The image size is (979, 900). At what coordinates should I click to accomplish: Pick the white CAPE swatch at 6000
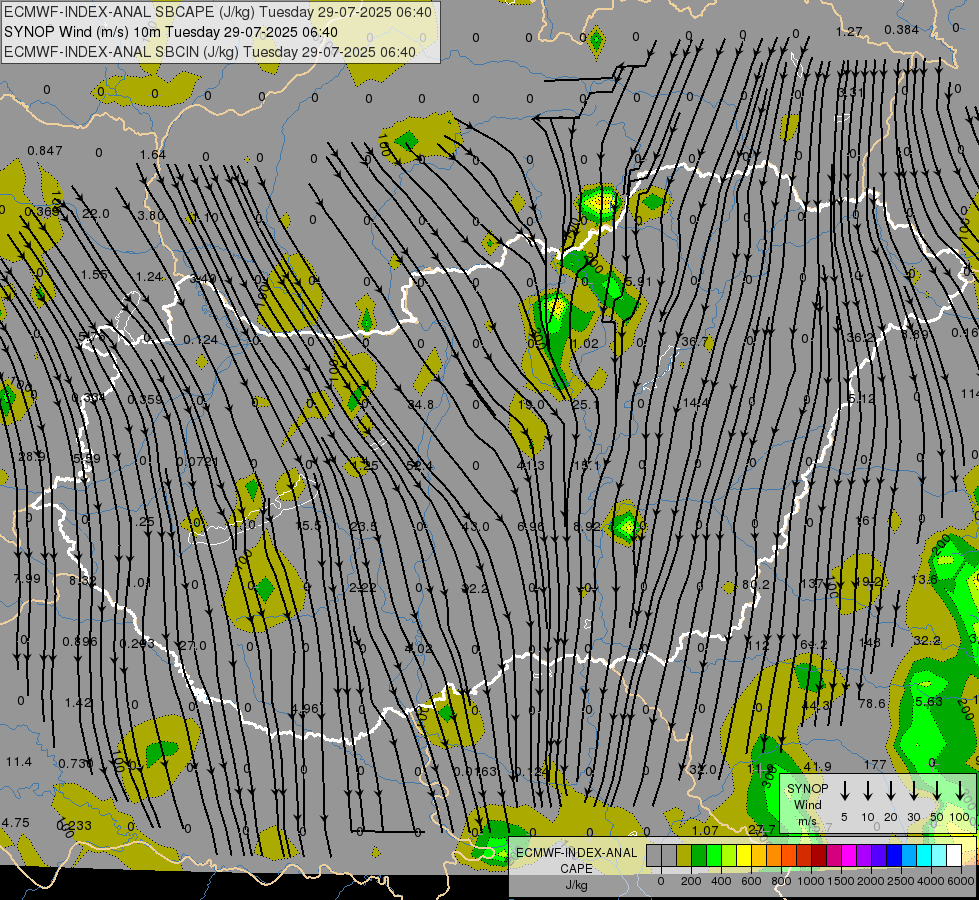(x=953, y=856)
